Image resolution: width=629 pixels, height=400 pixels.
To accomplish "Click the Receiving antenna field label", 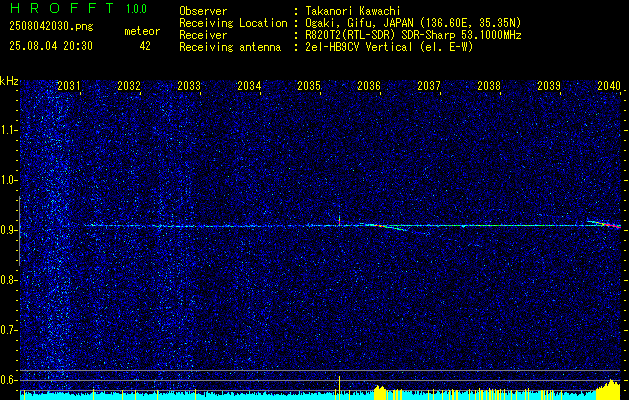I will (230, 47).
